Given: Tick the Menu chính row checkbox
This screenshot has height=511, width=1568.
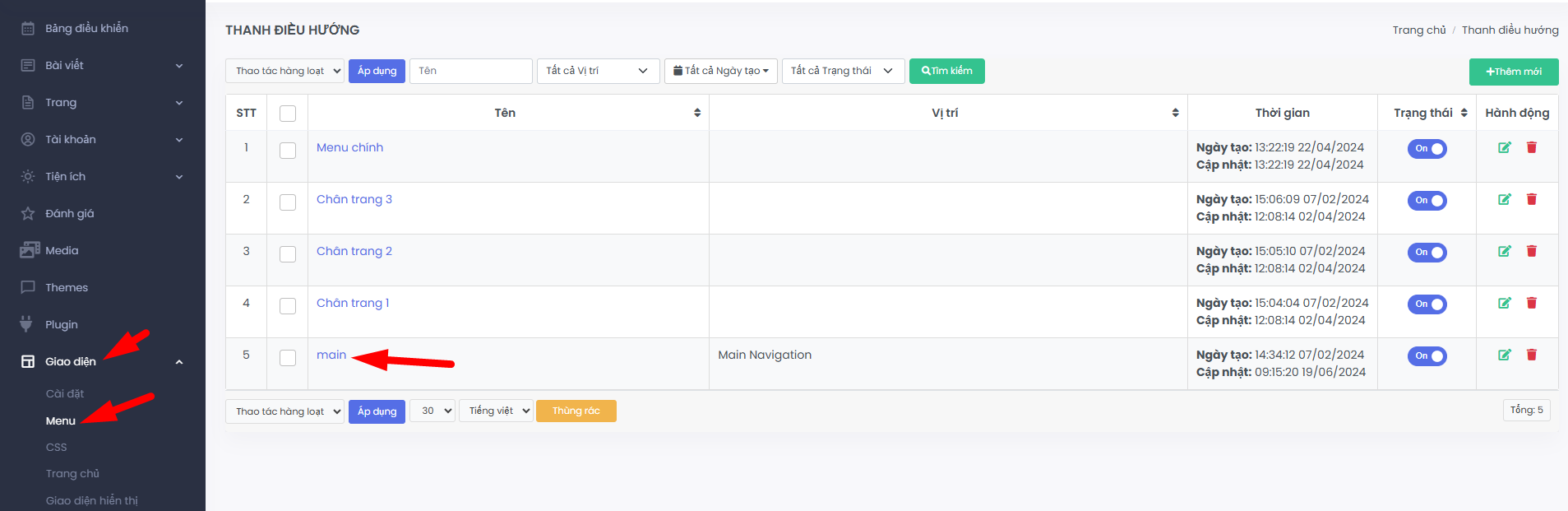Looking at the screenshot, I should 288,151.
